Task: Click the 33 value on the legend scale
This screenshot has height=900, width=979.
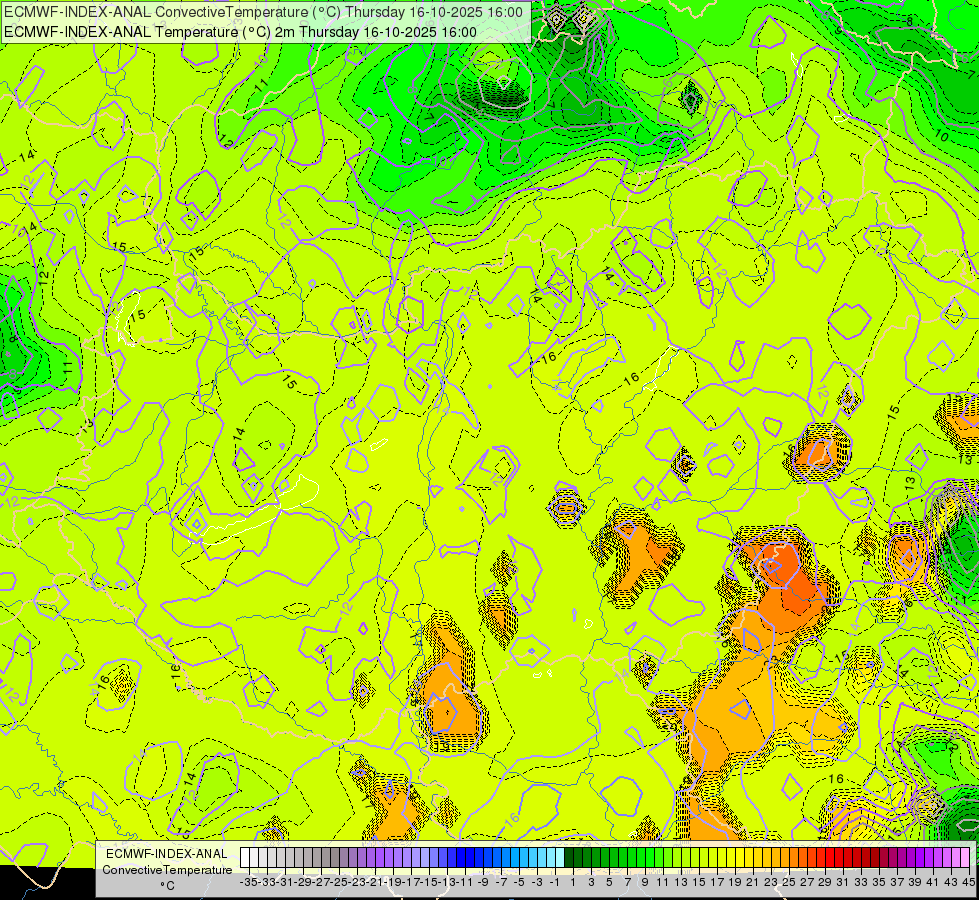Action: click(861, 882)
